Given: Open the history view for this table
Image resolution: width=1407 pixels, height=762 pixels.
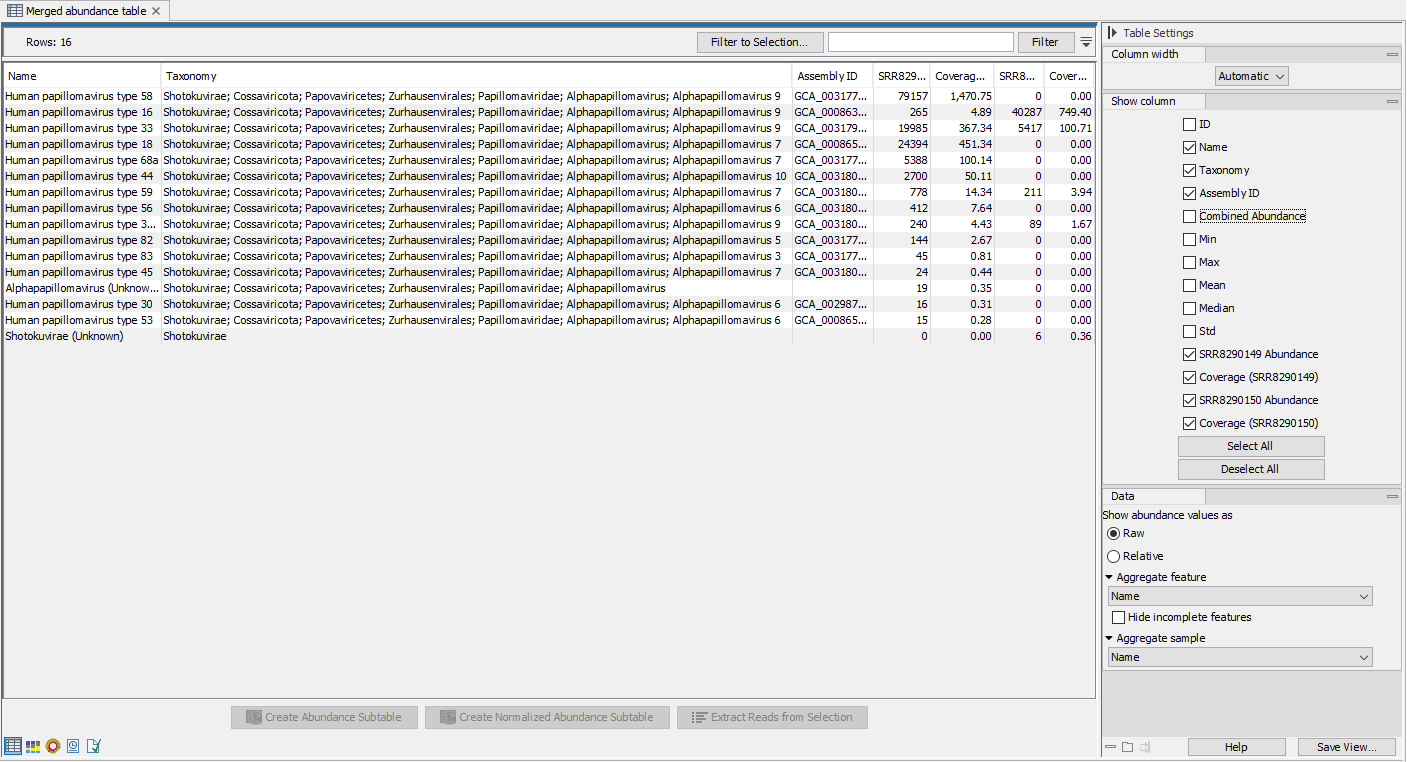Looking at the screenshot, I should (73, 746).
